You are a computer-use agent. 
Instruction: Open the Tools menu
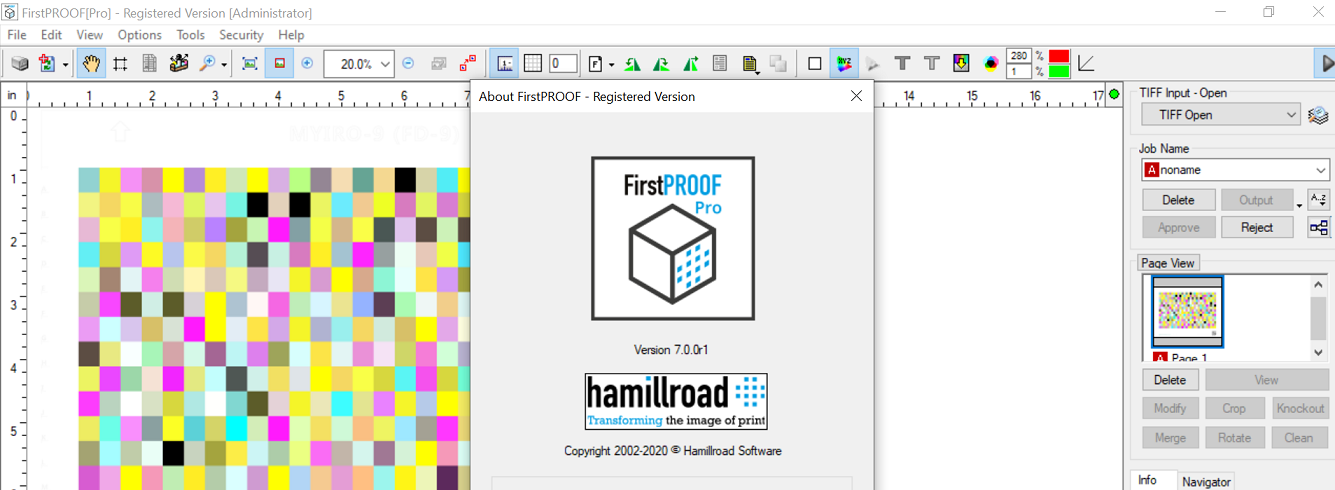(x=191, y=35)
